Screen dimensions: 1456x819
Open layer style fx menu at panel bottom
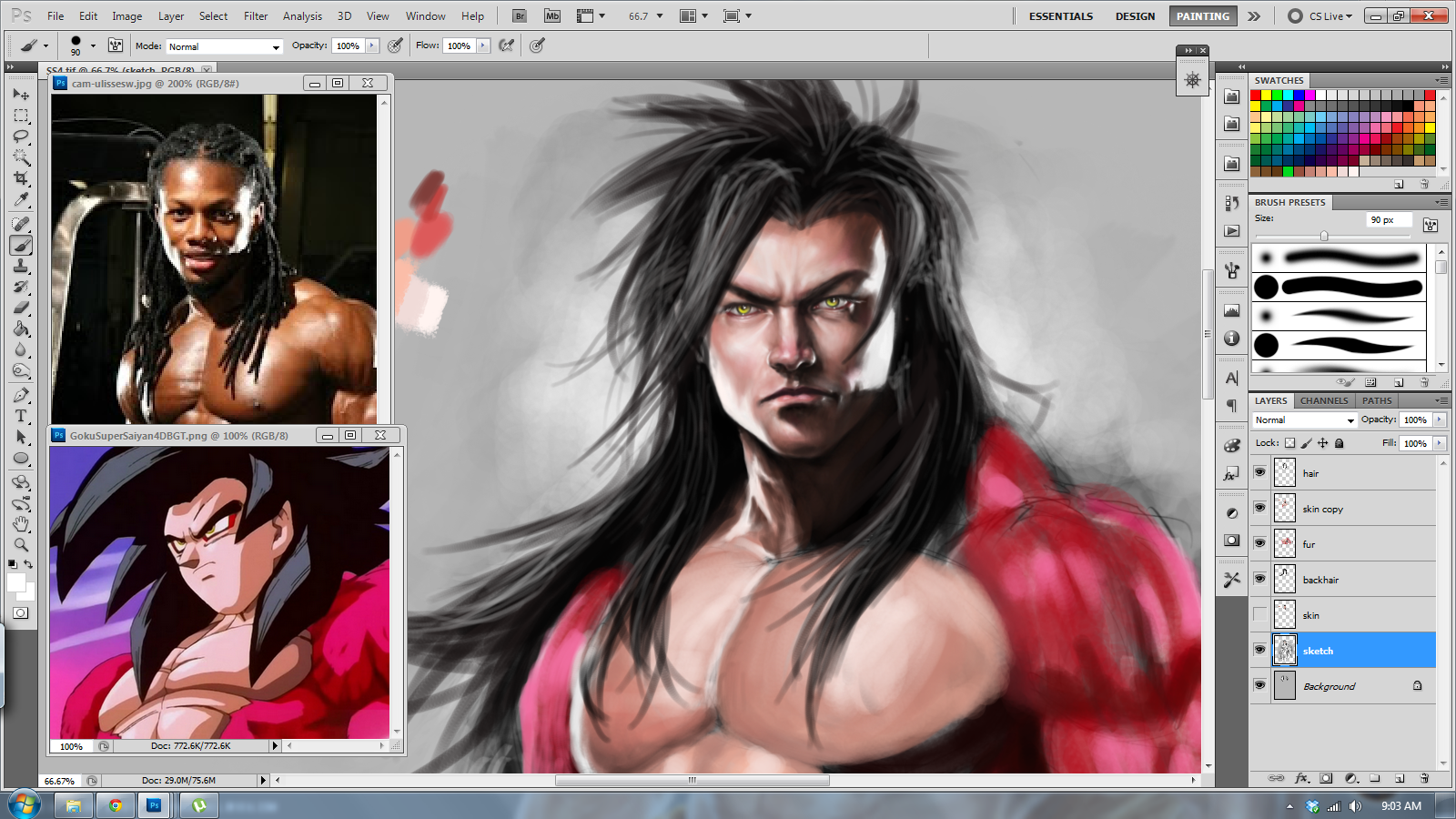[x=1301, y=778]
